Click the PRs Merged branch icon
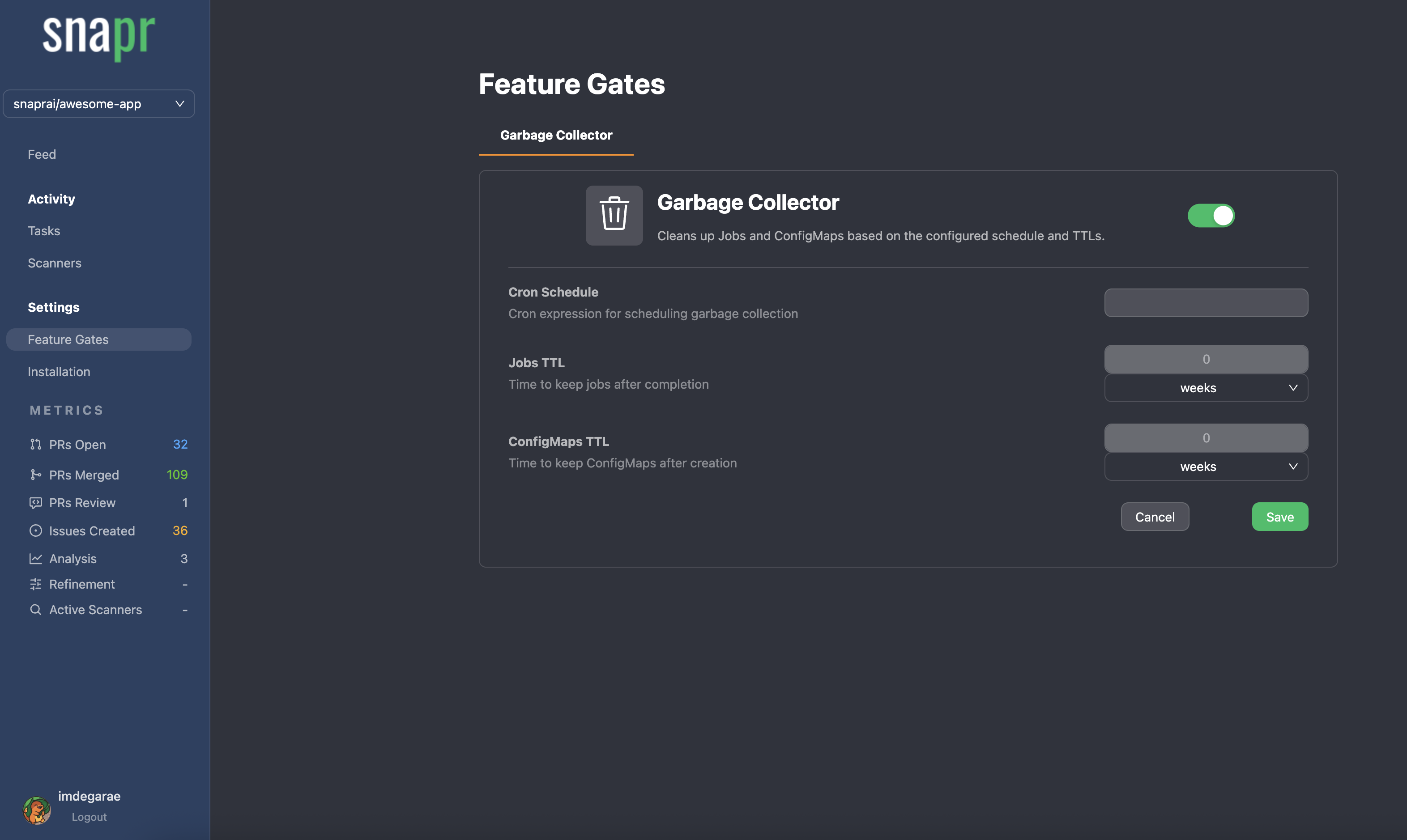 pos(36,474)
